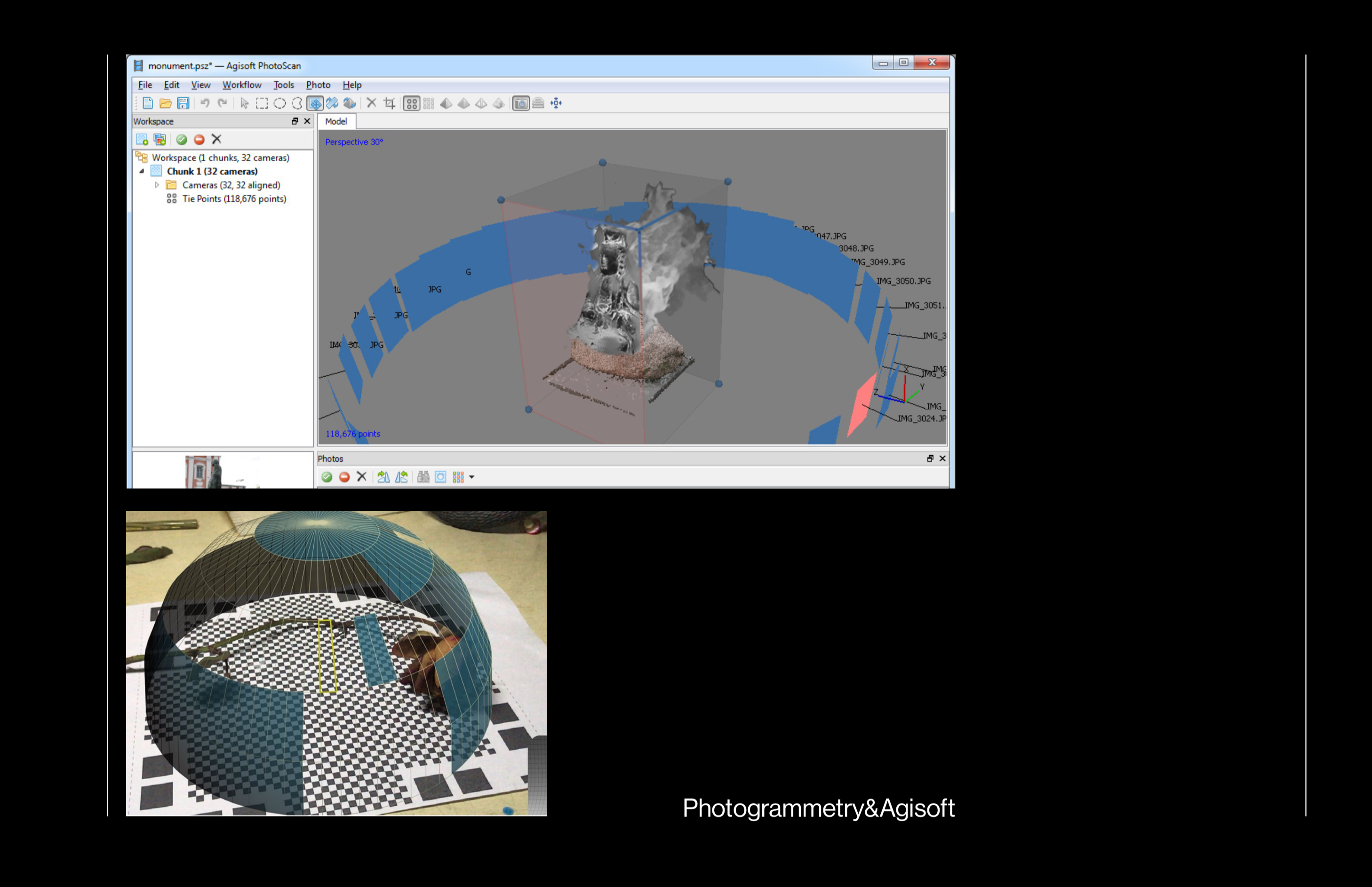Select the Rectangle Selection tool

[262, 103]
